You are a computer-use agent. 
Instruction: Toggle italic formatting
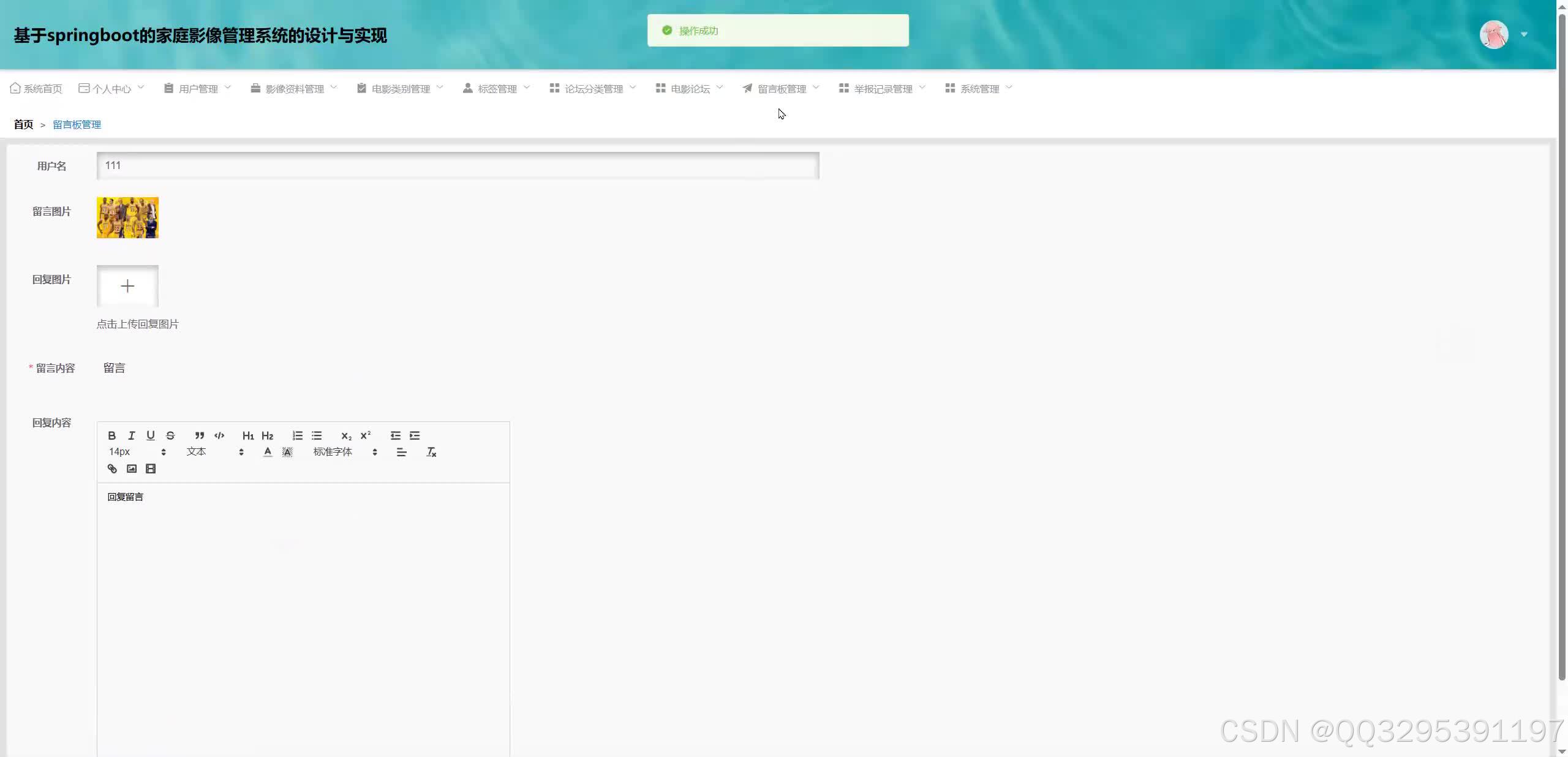(x=131, y=435)
